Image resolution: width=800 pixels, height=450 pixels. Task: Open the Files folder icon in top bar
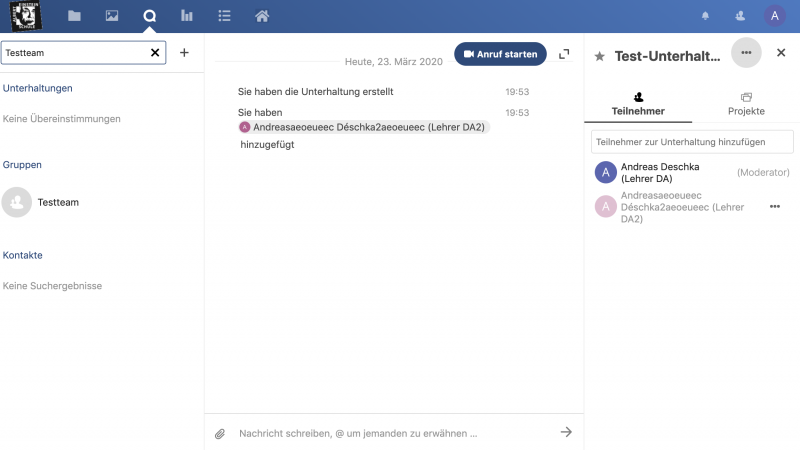(x=74, y=16)
